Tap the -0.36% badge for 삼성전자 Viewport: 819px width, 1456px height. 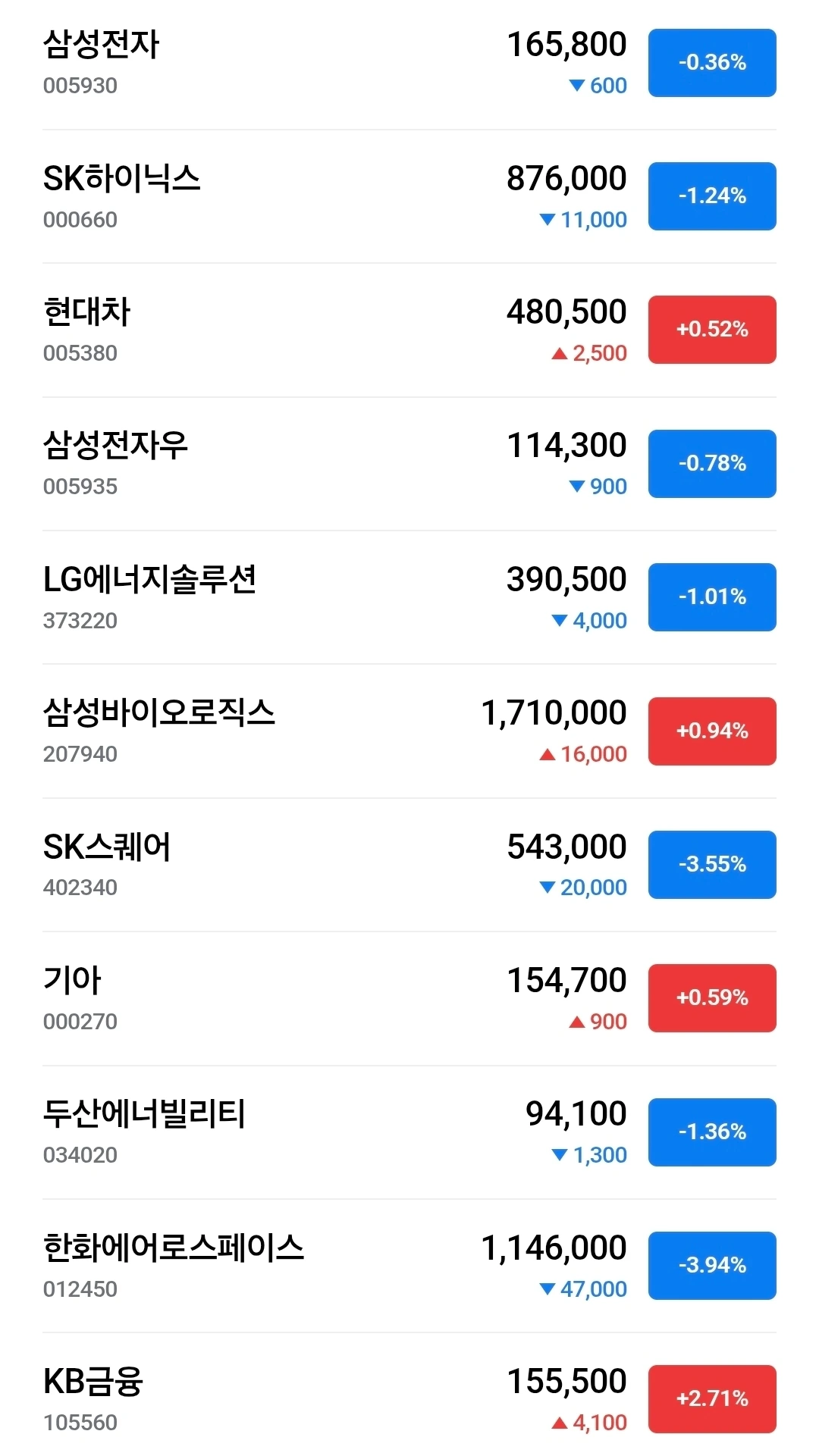tap(712, 63)
